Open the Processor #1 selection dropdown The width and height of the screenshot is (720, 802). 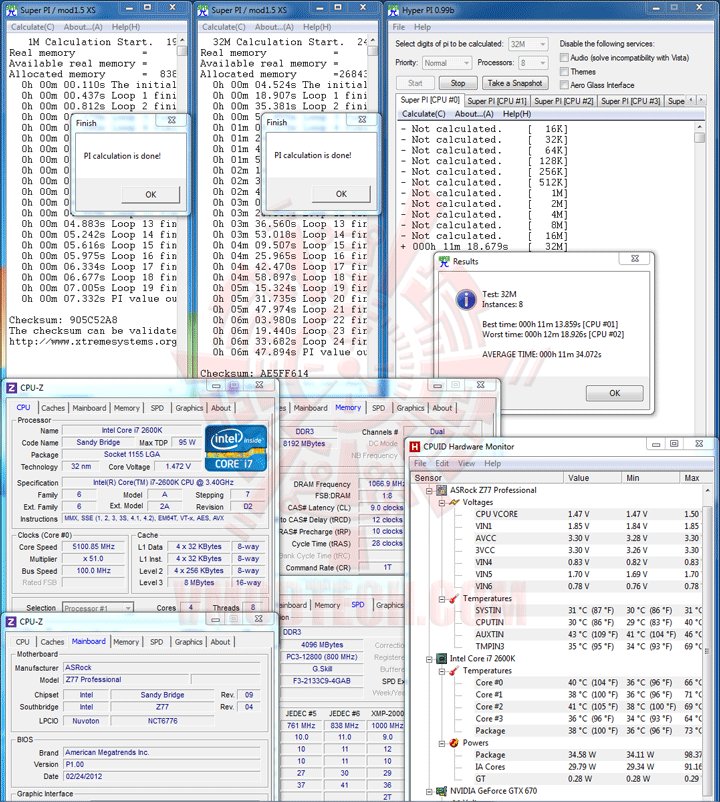pyautogui.click(x=98, y=608)
